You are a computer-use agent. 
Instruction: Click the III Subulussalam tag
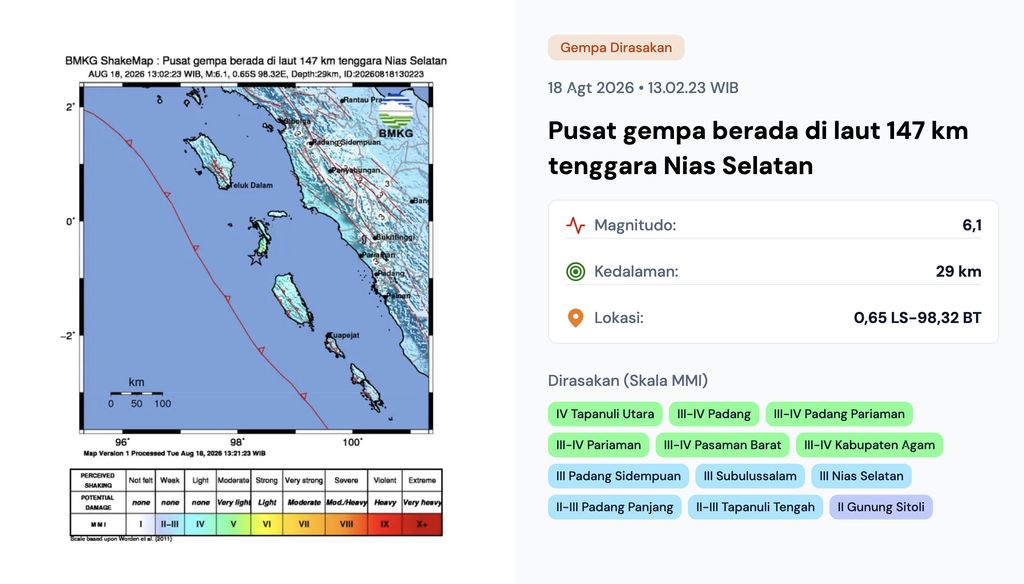click(750, 476)
